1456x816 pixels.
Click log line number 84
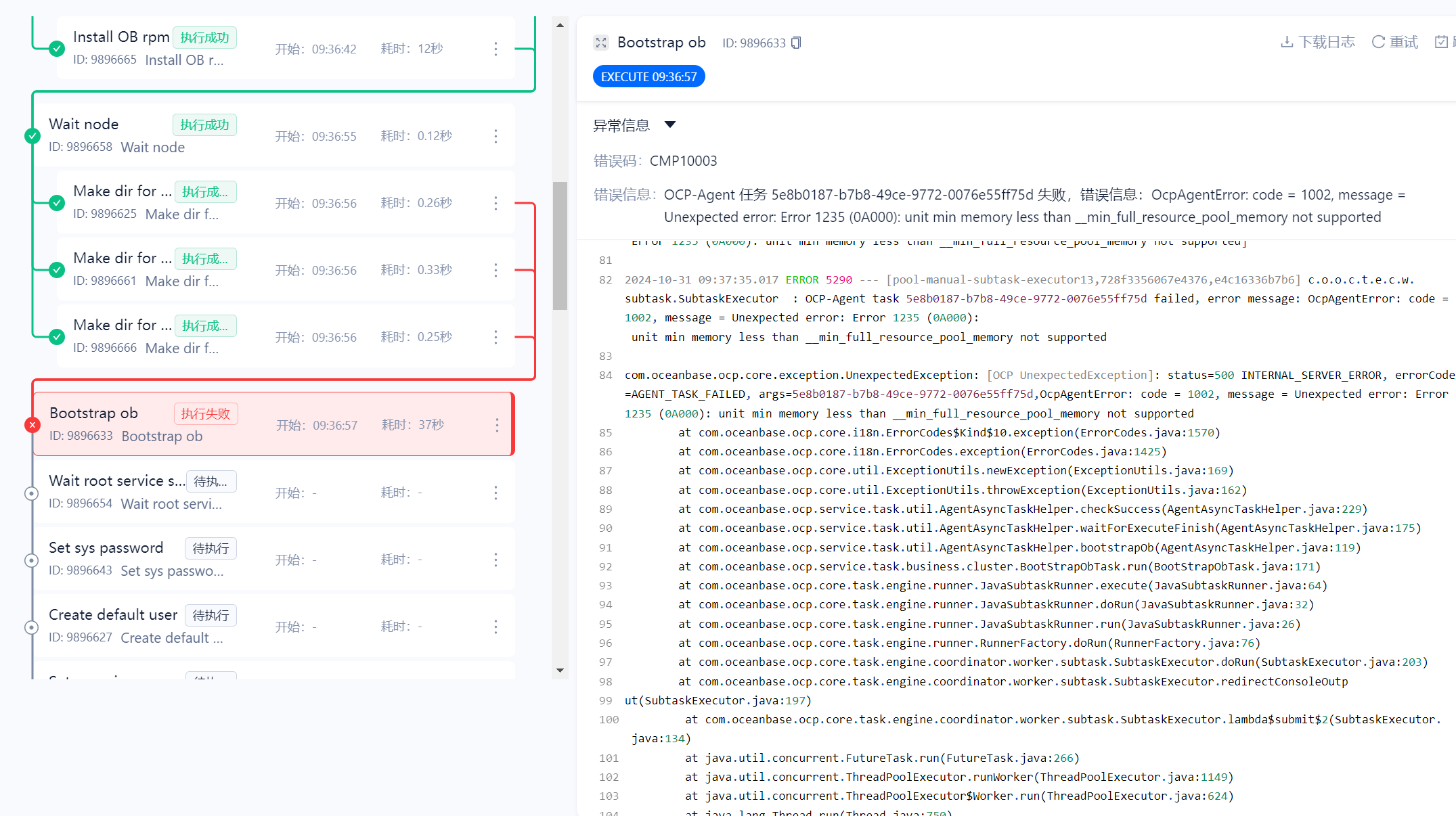[605, 375]
